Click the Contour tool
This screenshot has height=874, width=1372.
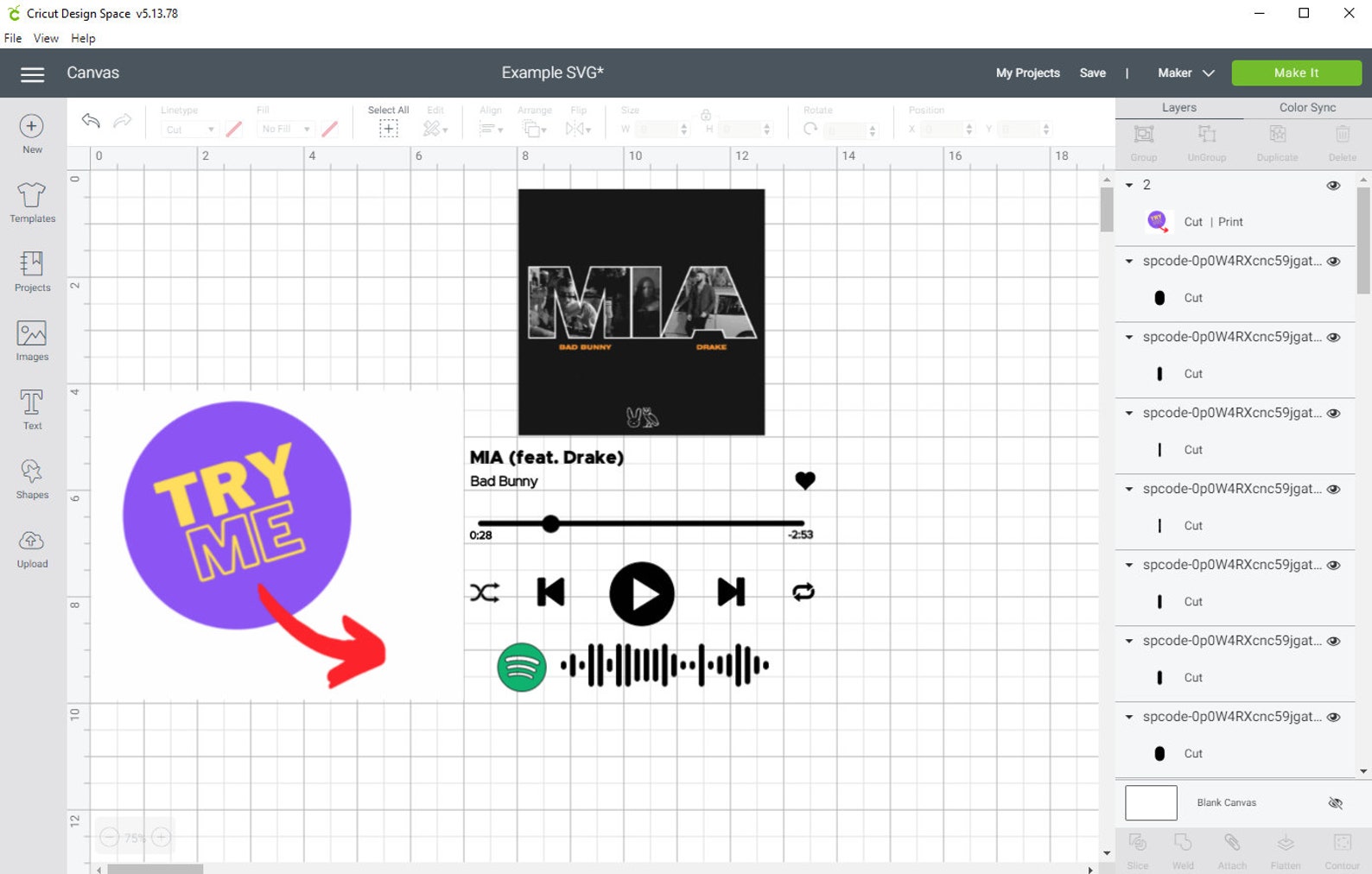(x=1342, y=842)
